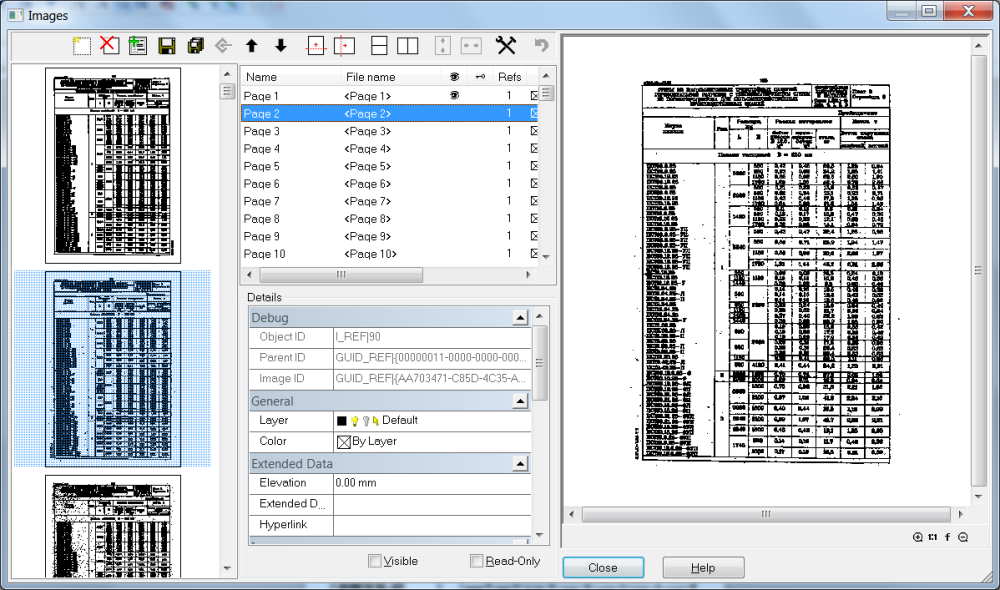1000x590 pixels.
Task: Click the black layer color swatch
Action: (x=342, y=421)
